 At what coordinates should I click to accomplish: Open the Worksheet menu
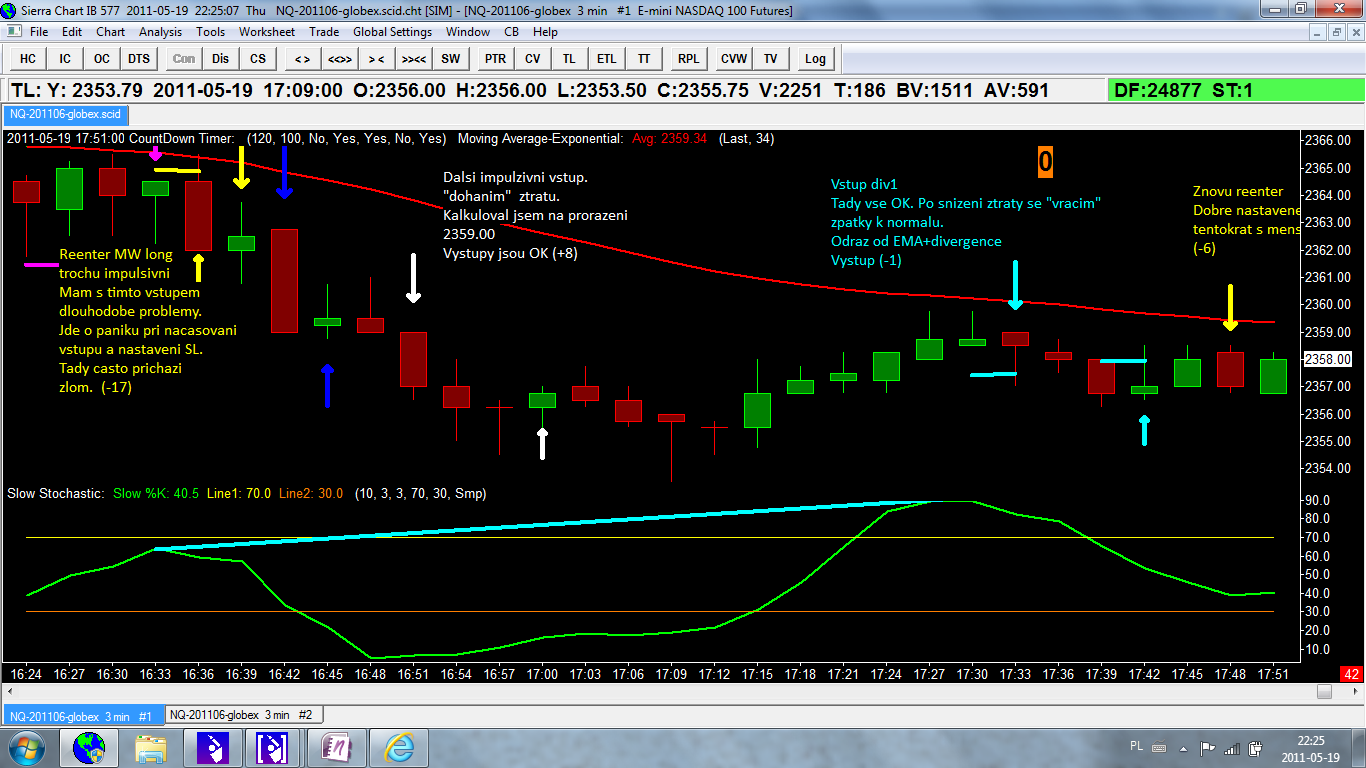[267, 32]
